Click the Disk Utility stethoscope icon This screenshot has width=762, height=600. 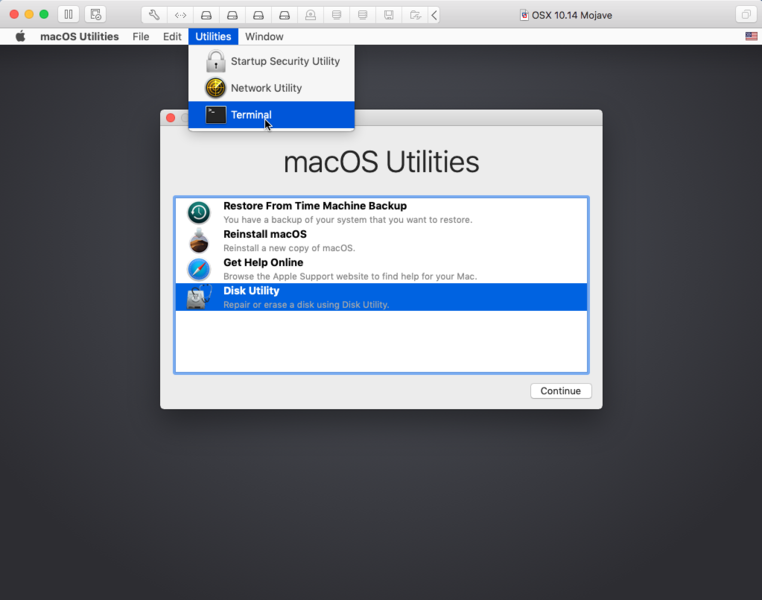coord(199,297)
